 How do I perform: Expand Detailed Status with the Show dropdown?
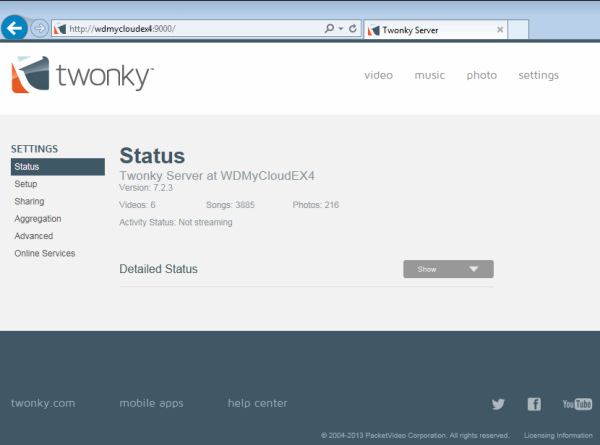(448, 269)
